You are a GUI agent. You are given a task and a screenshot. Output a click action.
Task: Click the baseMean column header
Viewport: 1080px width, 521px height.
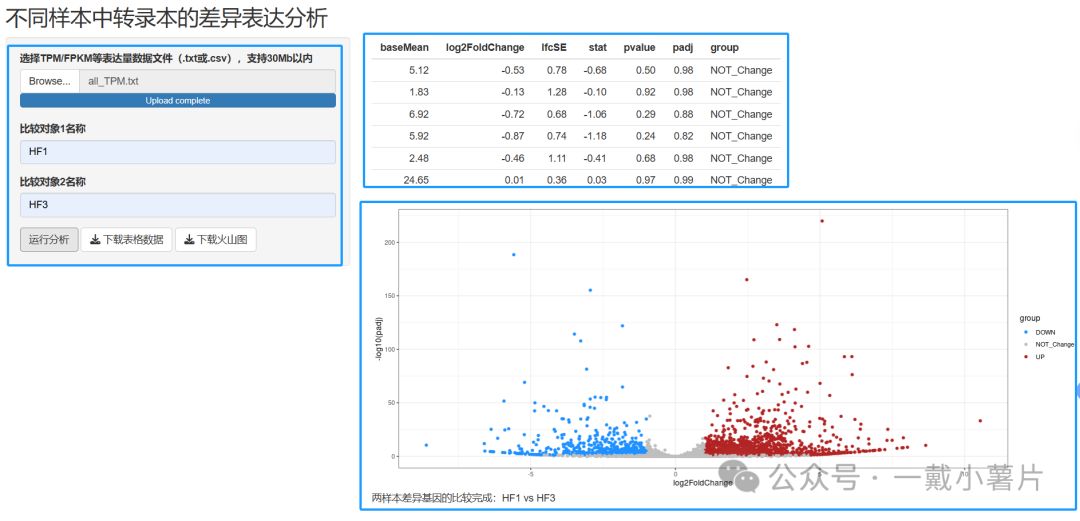pyautogui.click(x=404, y=48)
